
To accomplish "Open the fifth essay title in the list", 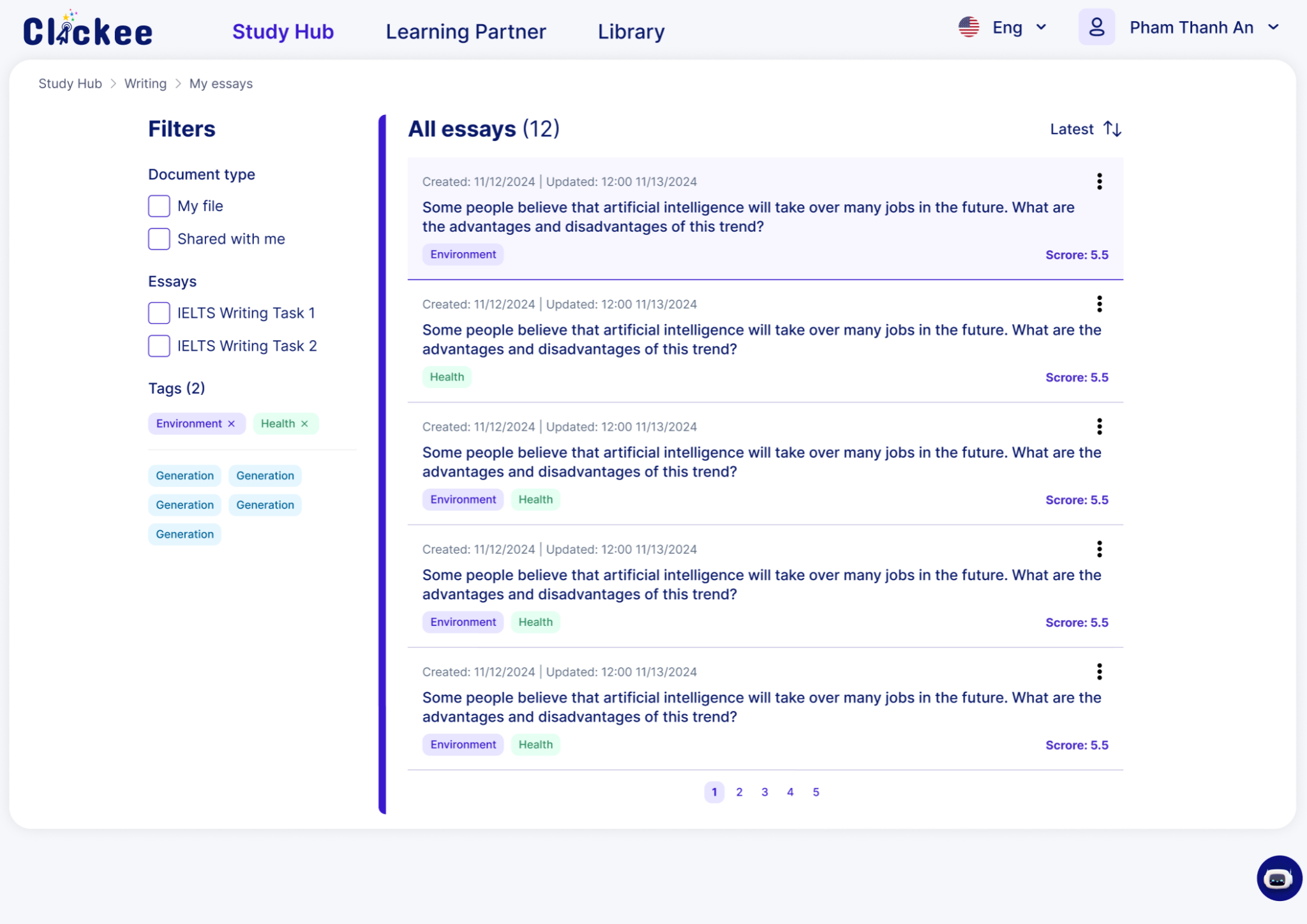I will coord(761,707).
